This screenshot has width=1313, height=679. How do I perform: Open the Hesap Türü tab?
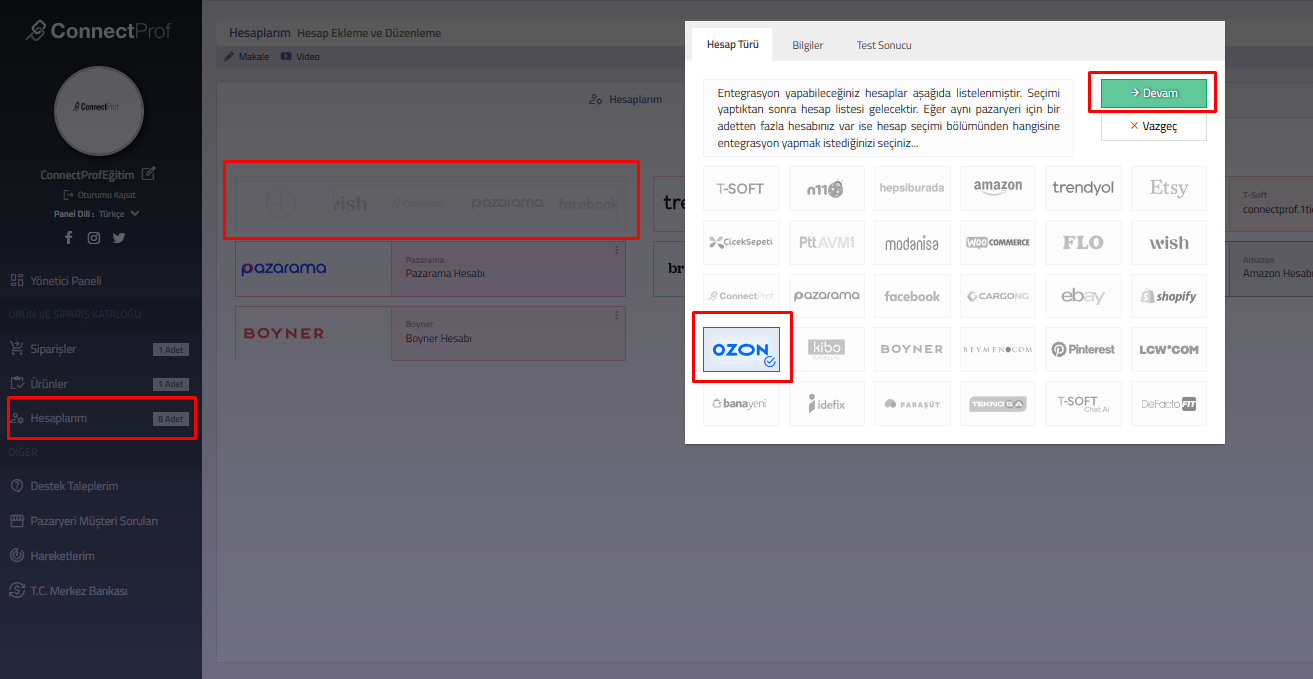point(732,45)
